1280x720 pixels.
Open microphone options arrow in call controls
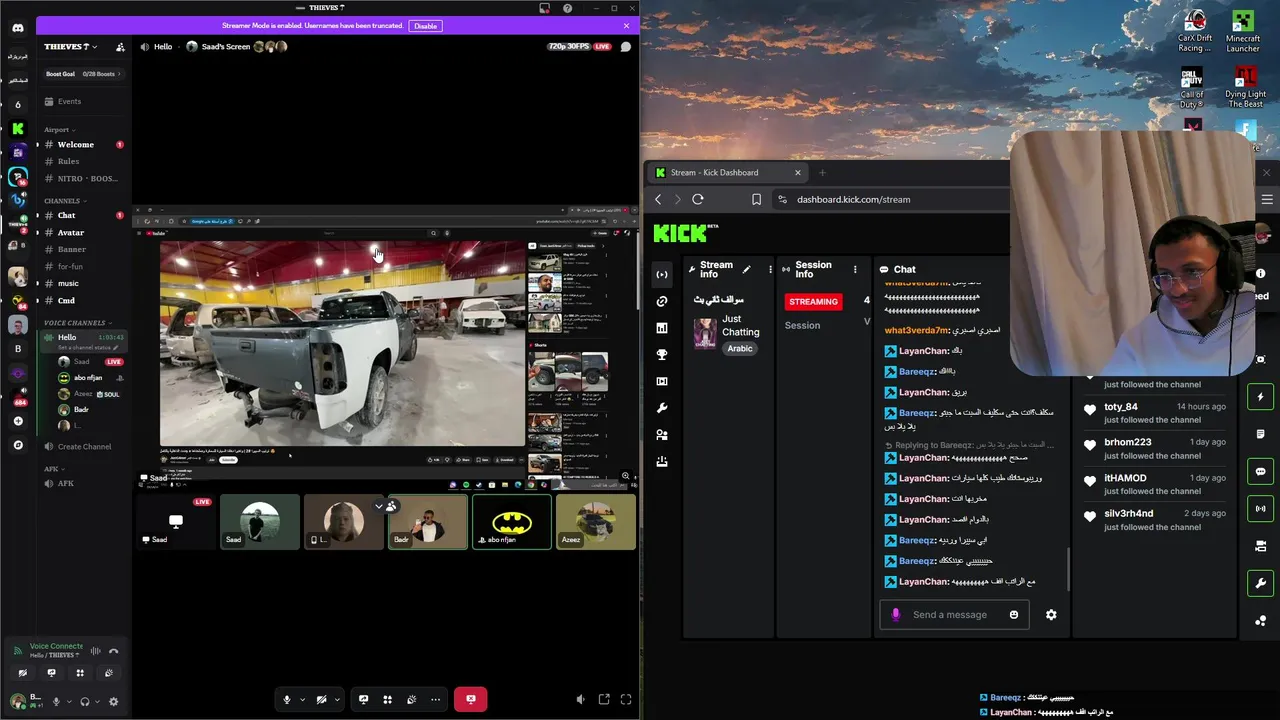[302, 700]
